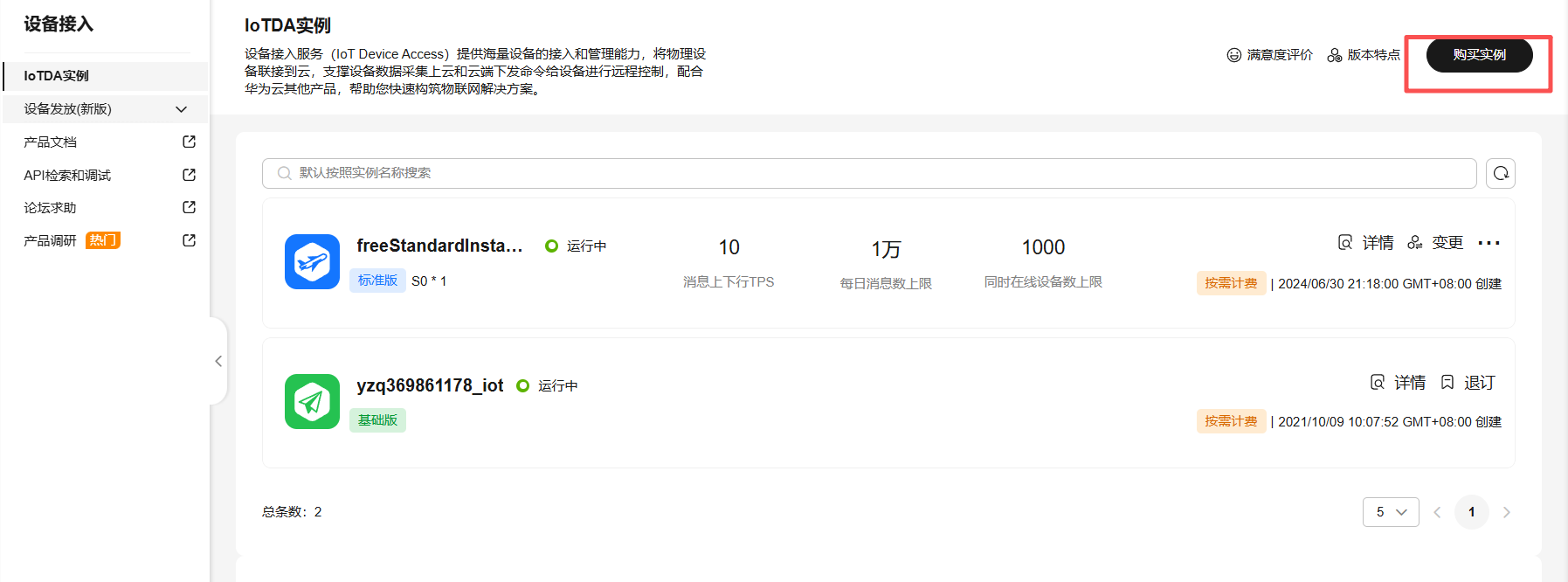Click the freeStandardInsta... blue plane icon
Viewport: 1568px width, 582px height.
coord(312,261)
